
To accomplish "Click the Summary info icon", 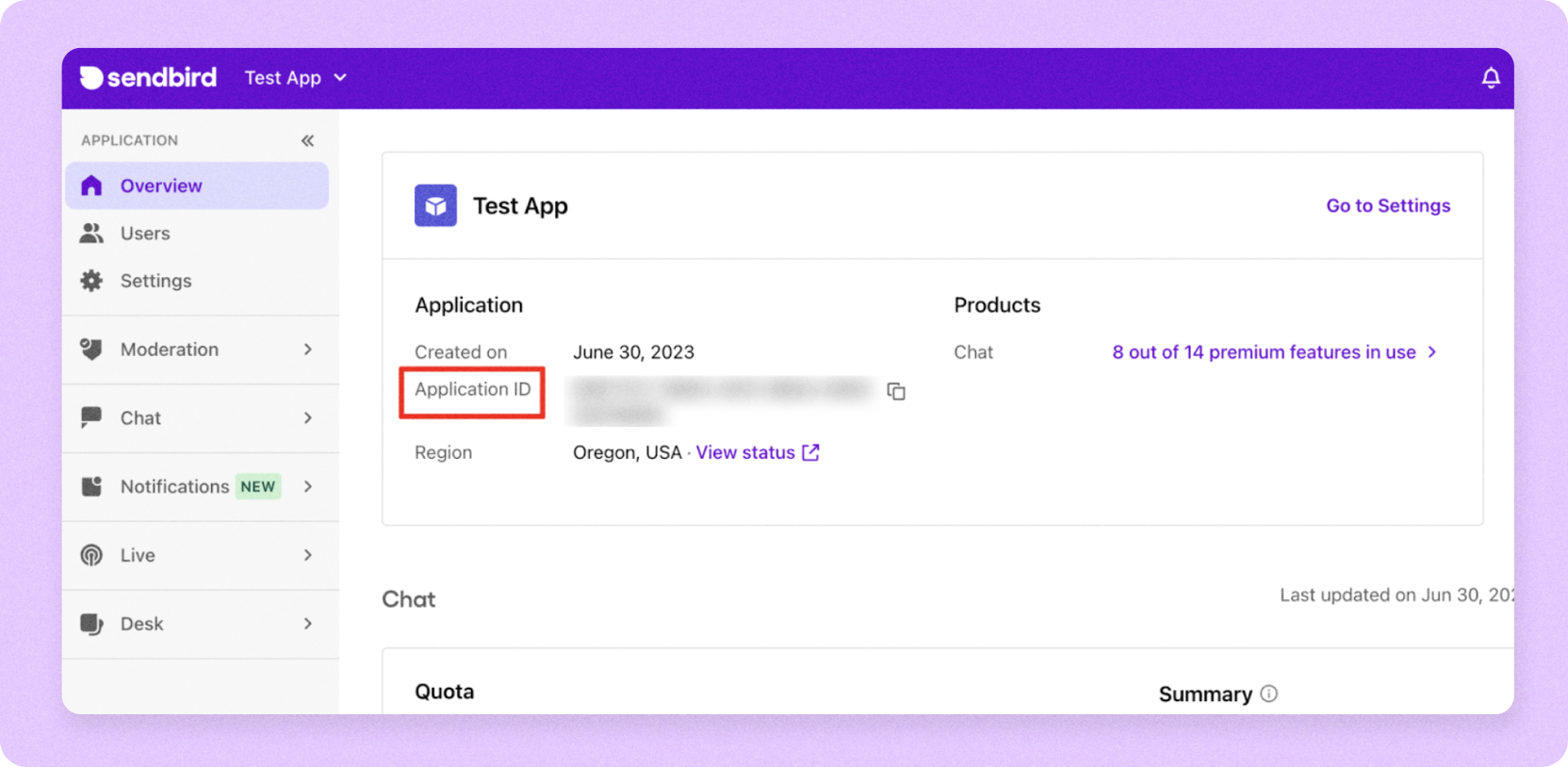I will (x=1268, y=694).
